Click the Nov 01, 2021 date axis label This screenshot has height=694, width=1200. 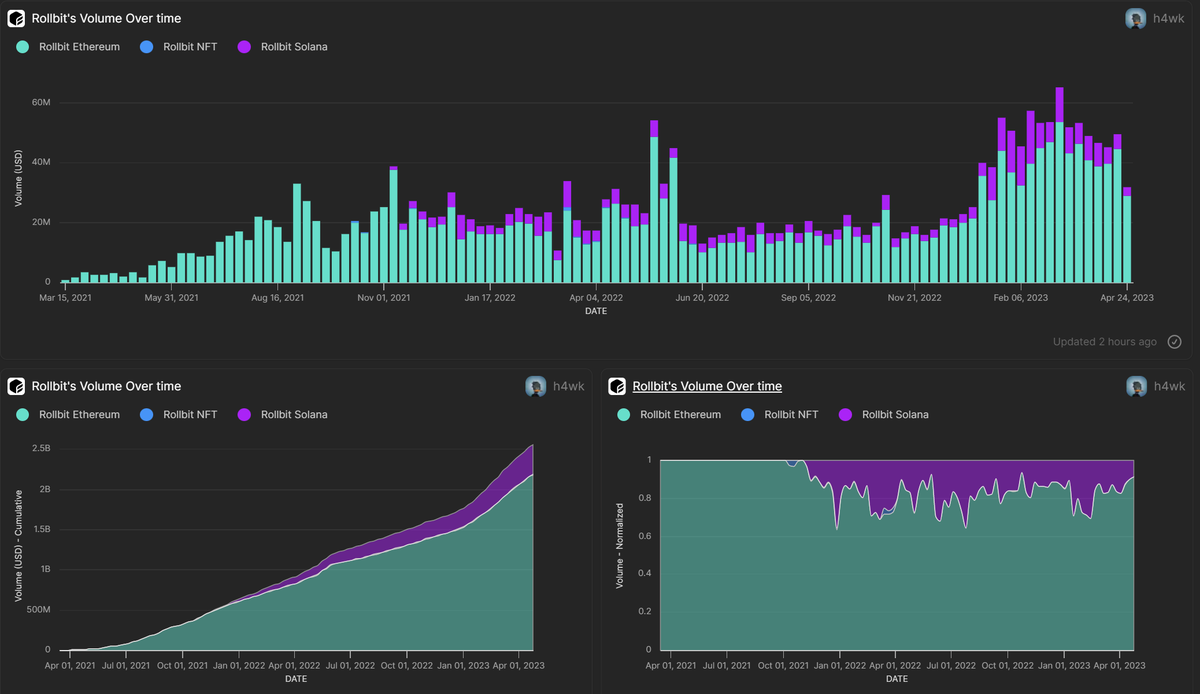pyautogui.click(x=383, y=298)
